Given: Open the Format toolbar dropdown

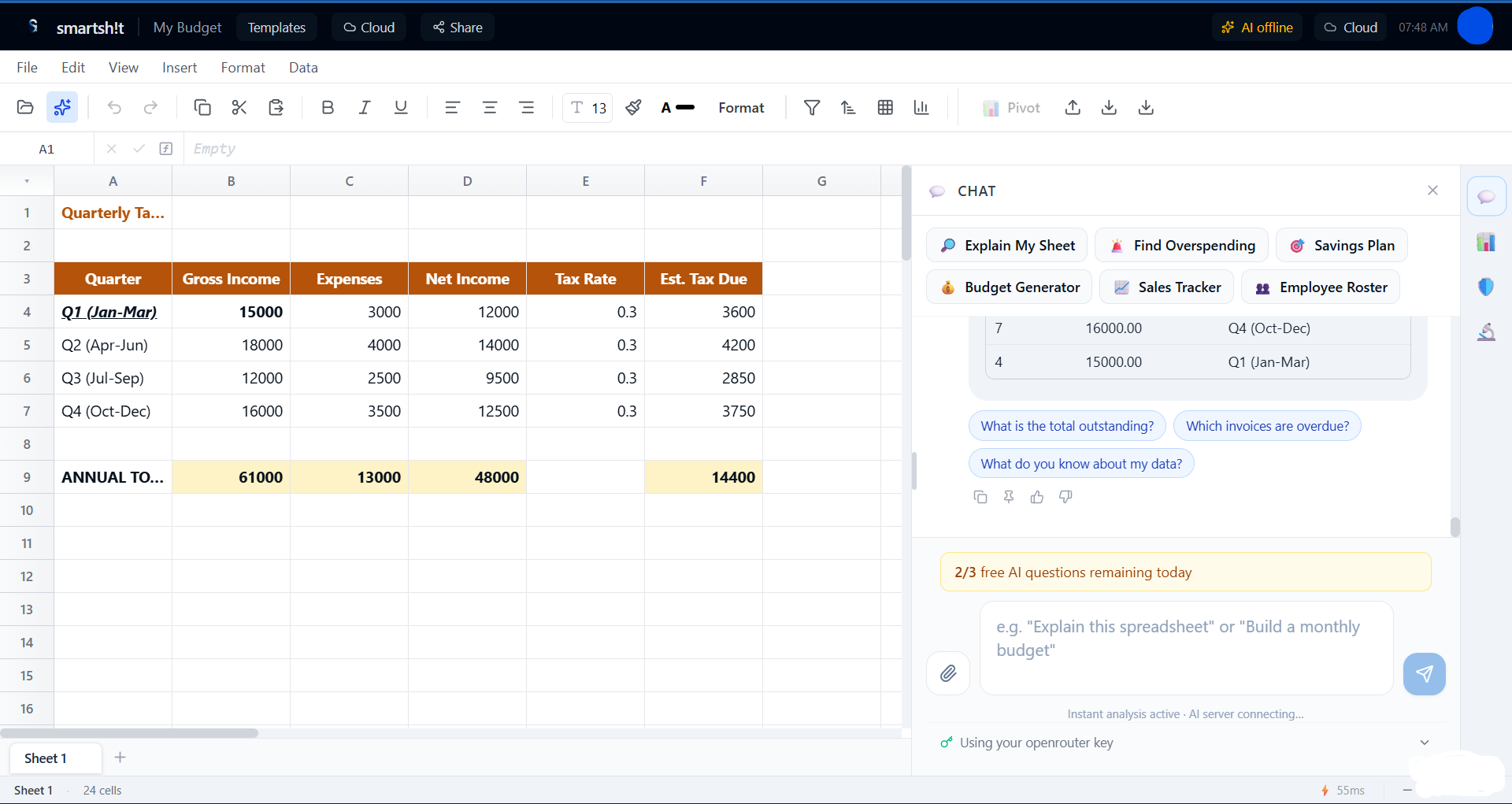Looking at the screenshot, I should point(741,108).
